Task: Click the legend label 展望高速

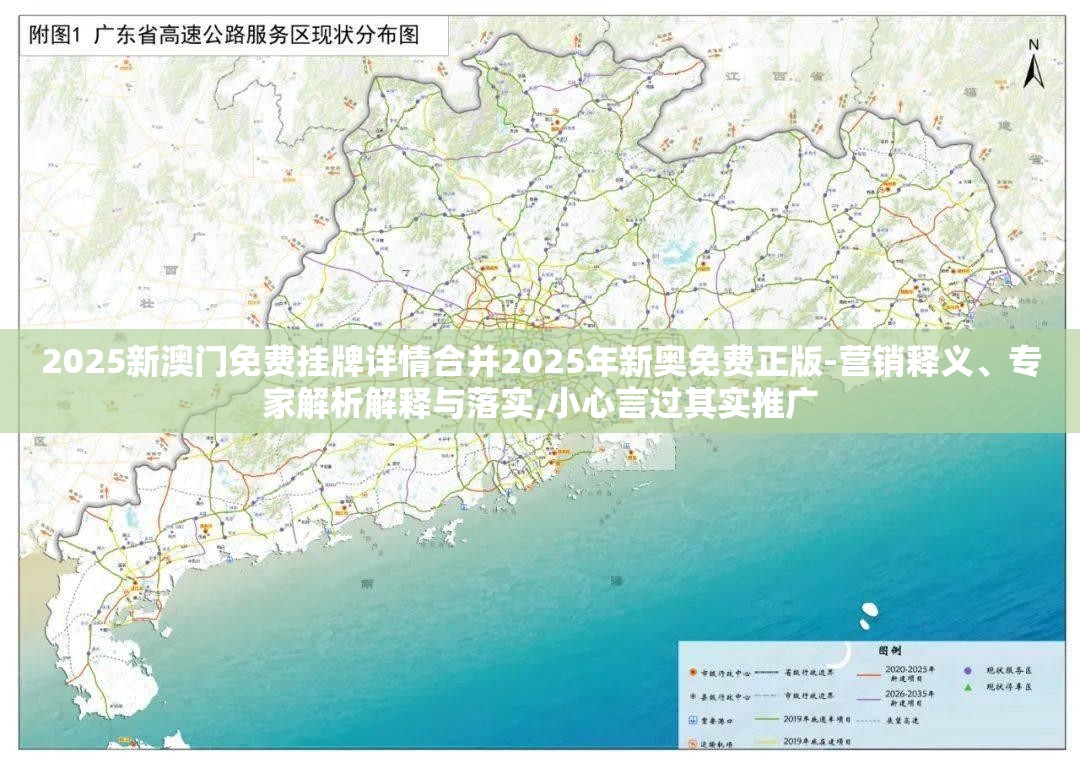Action: click(x=902, y=720)
